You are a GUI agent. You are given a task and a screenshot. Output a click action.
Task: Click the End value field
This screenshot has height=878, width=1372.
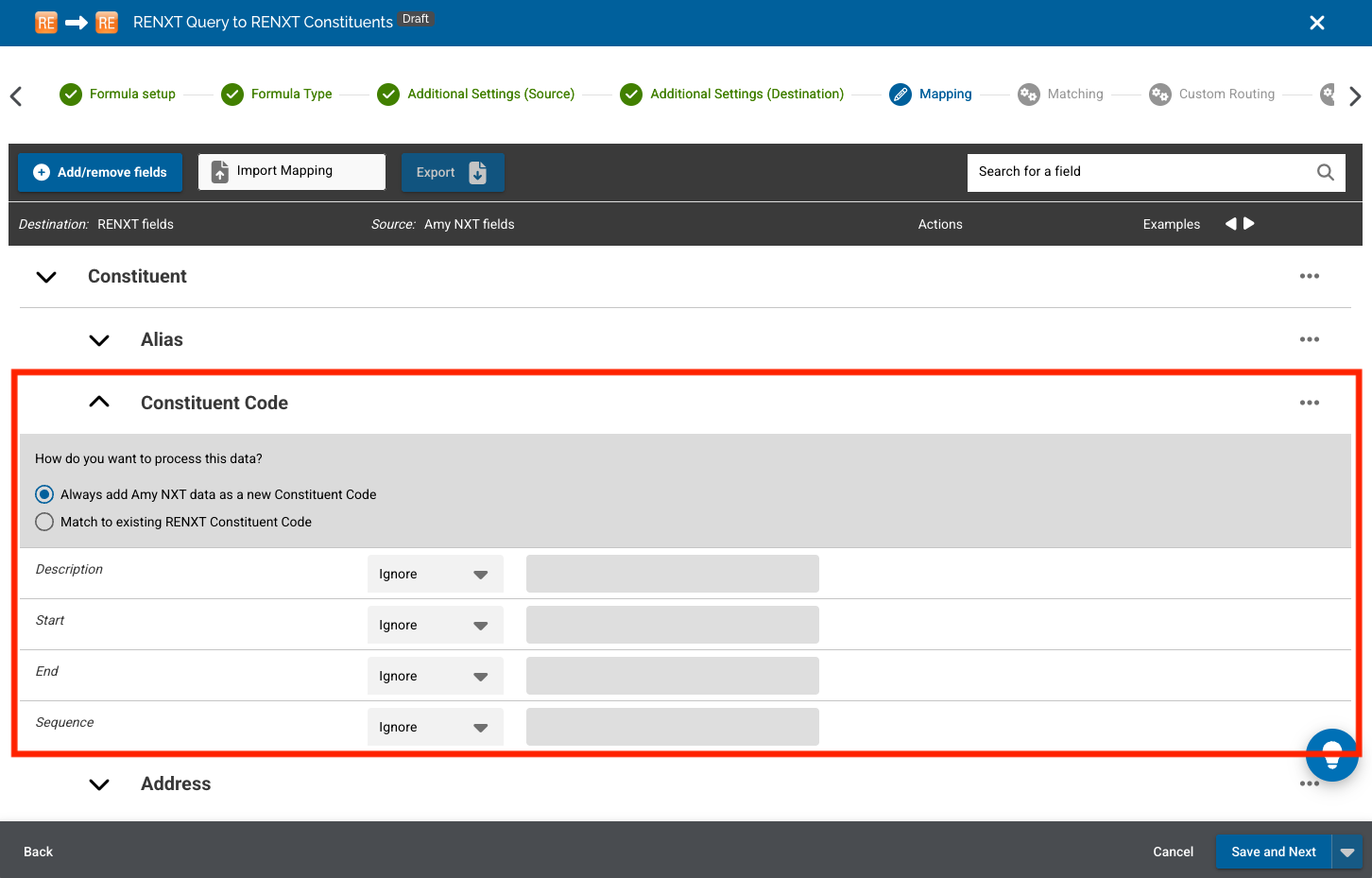(673, 676)
